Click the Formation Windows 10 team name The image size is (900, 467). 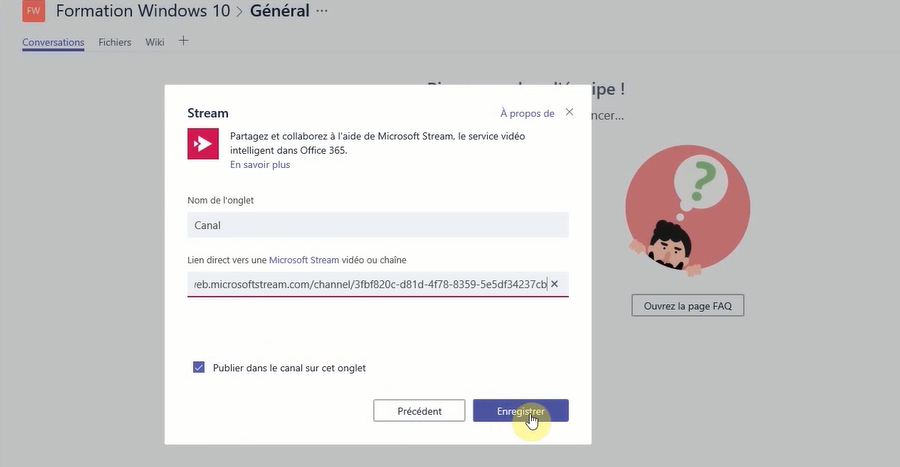[x=143, y=11]
